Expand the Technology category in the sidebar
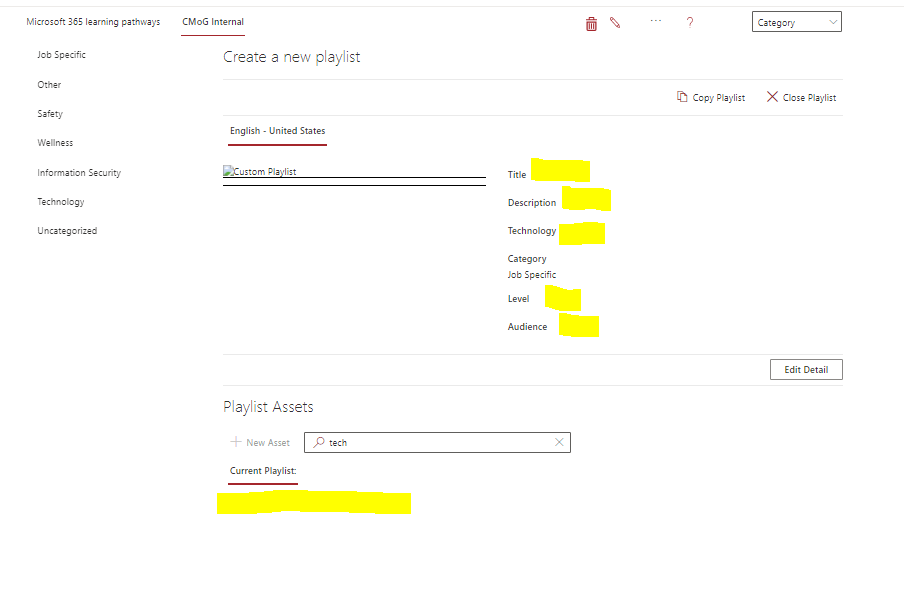The width and height of the screenshot is (904, 605). [x=61, y=201]
